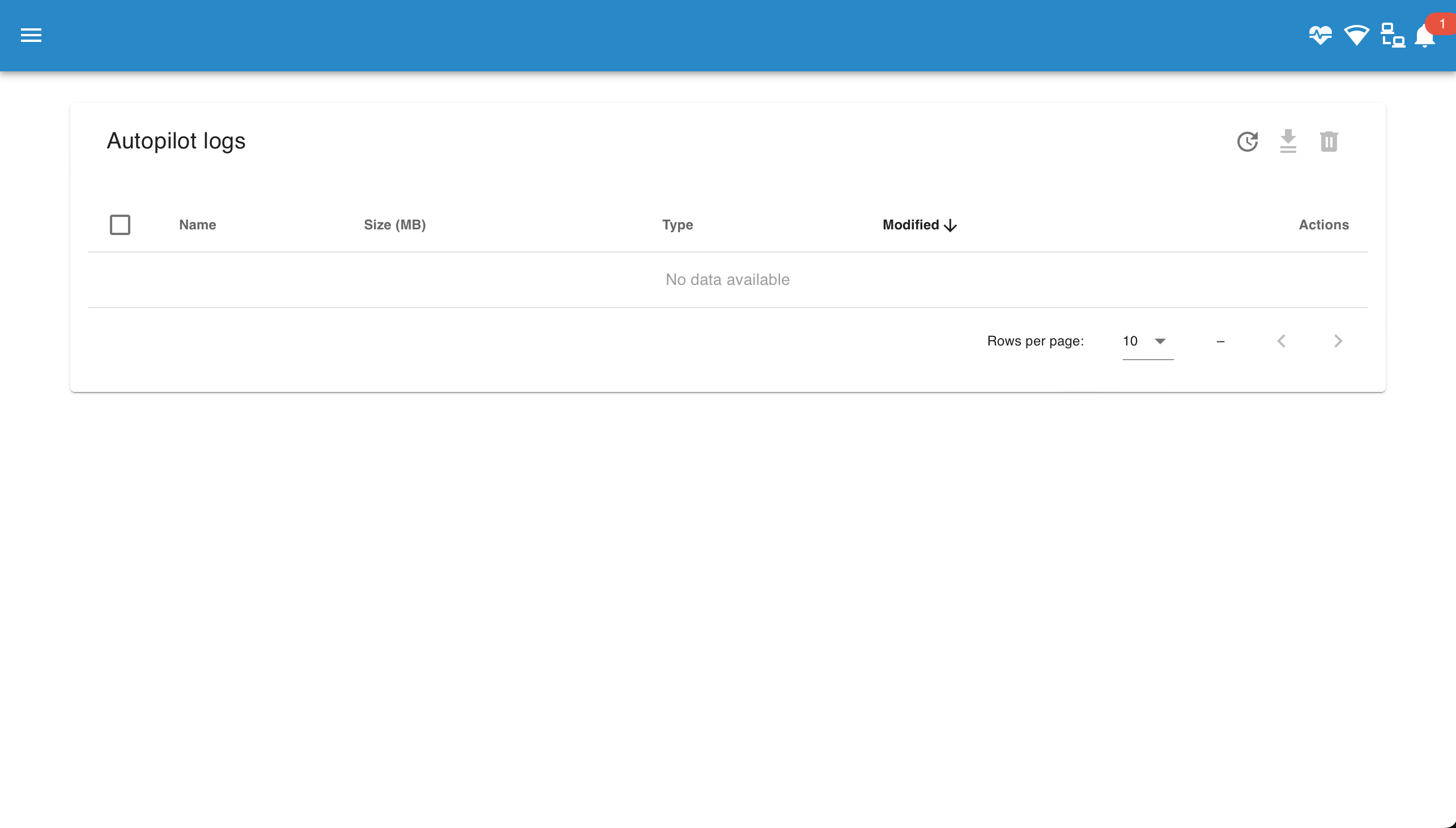Viewport: 1456px width, 828px height.
Task: Click the No data available message
Action: 727,280
